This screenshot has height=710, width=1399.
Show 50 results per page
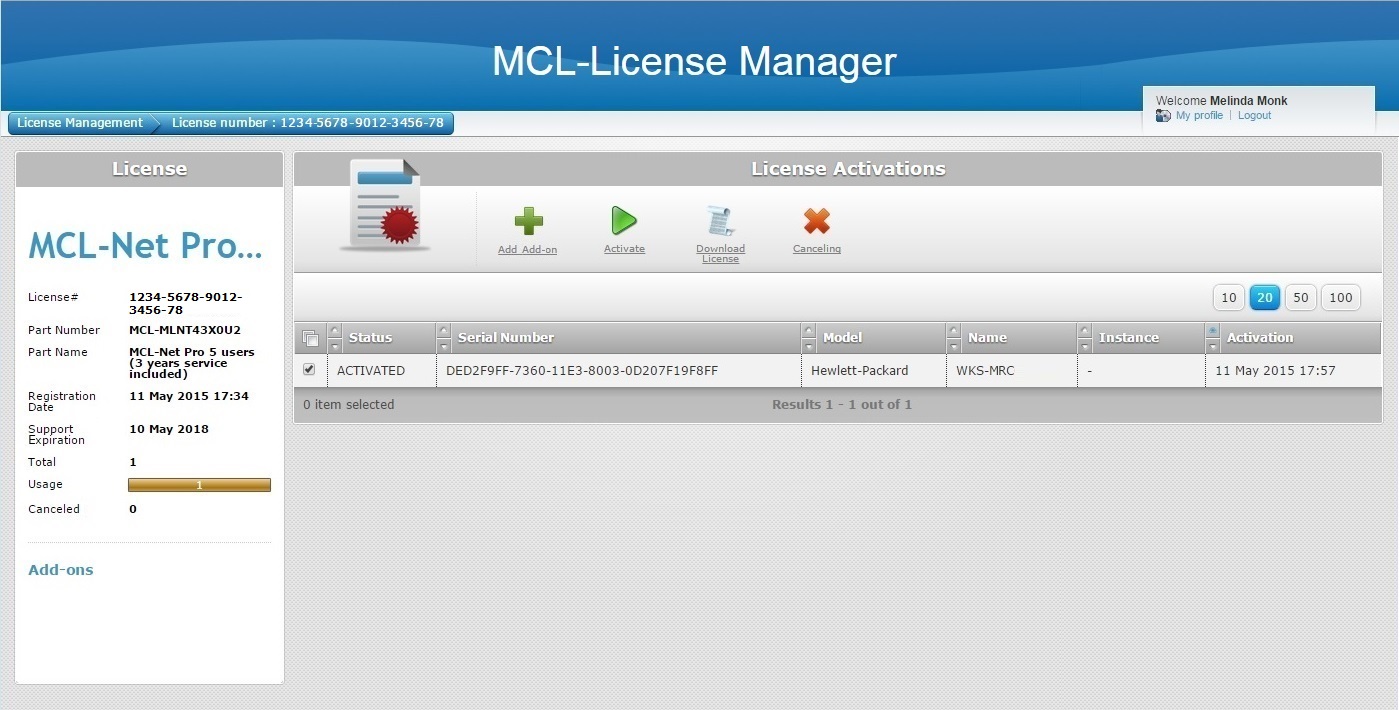coord(1300,297)
